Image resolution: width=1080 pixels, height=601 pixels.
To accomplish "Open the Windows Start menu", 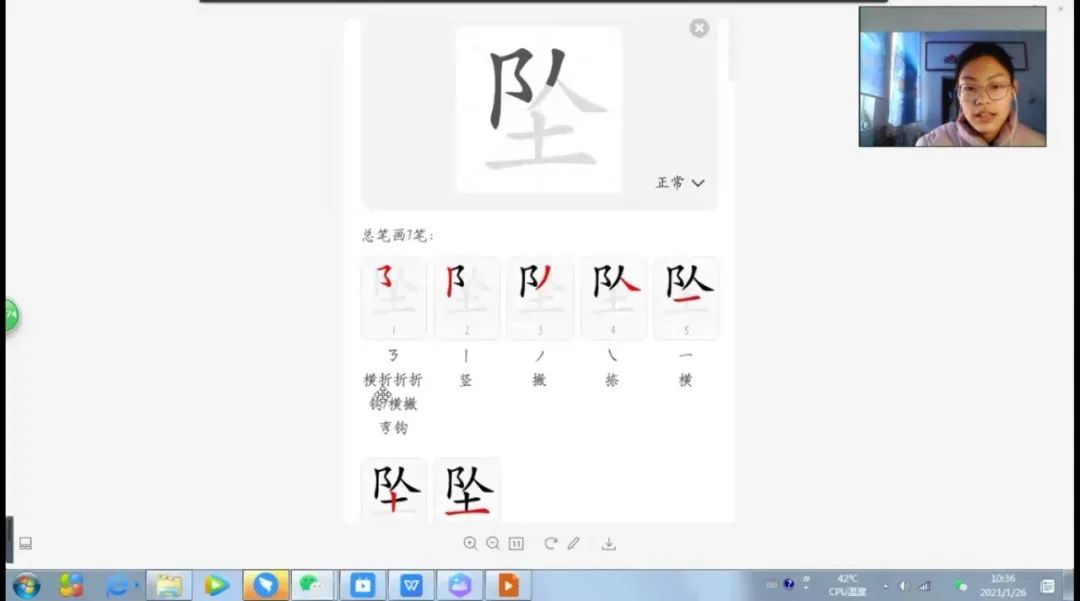I will pos(26,585).
